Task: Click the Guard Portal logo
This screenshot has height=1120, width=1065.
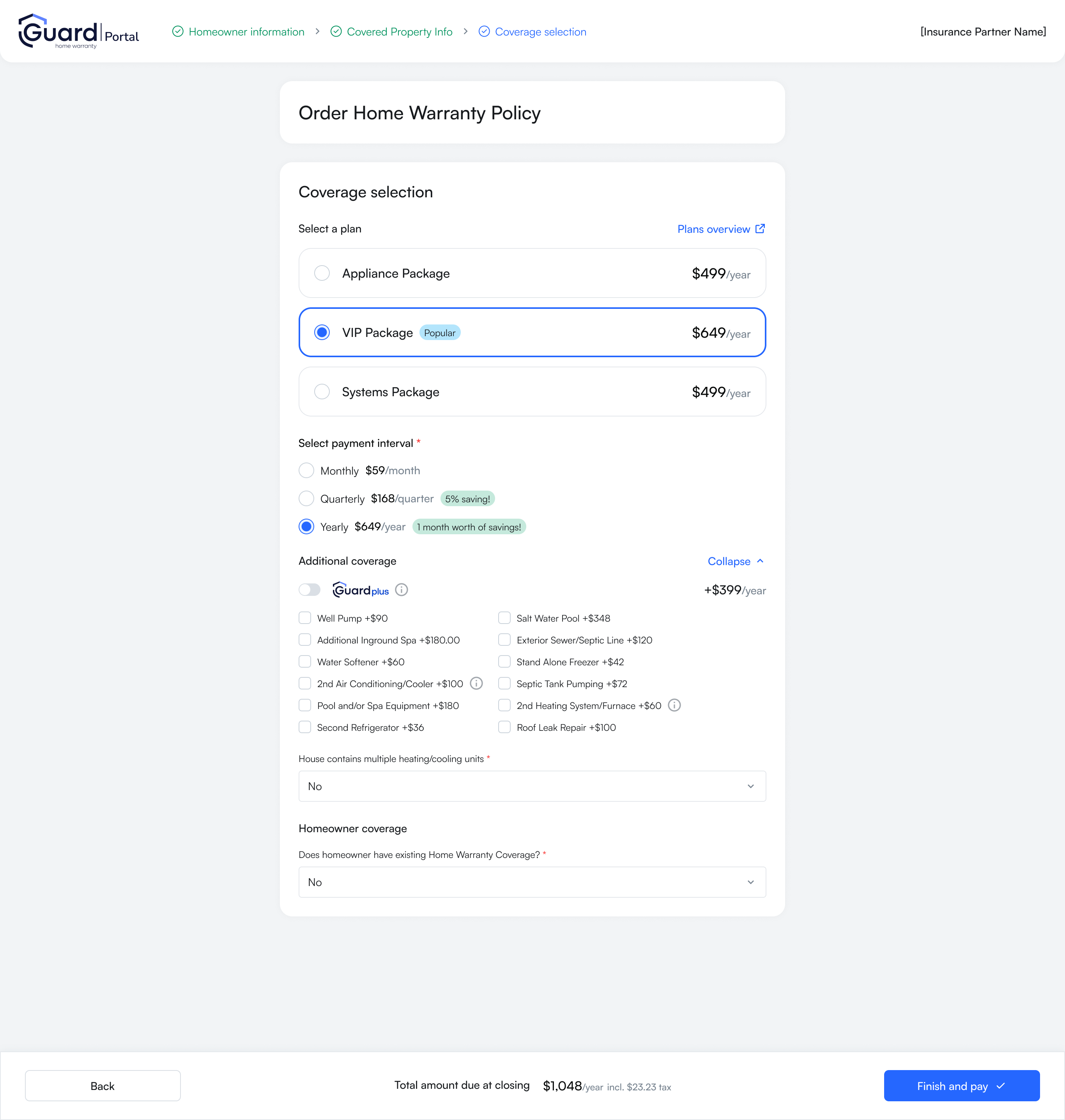Action: (x=78, y=32)
